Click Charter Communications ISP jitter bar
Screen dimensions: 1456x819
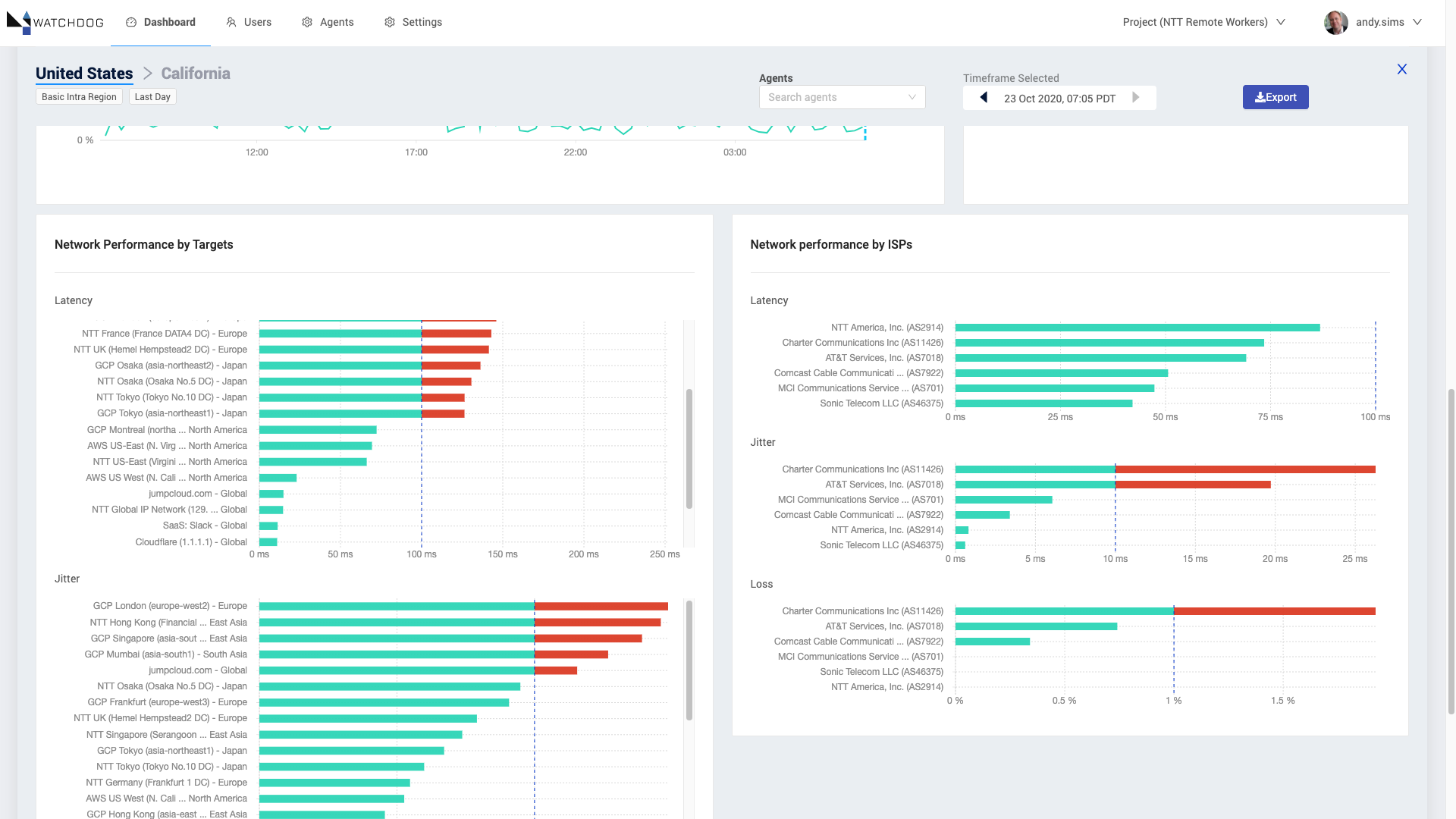(1166, 469)
